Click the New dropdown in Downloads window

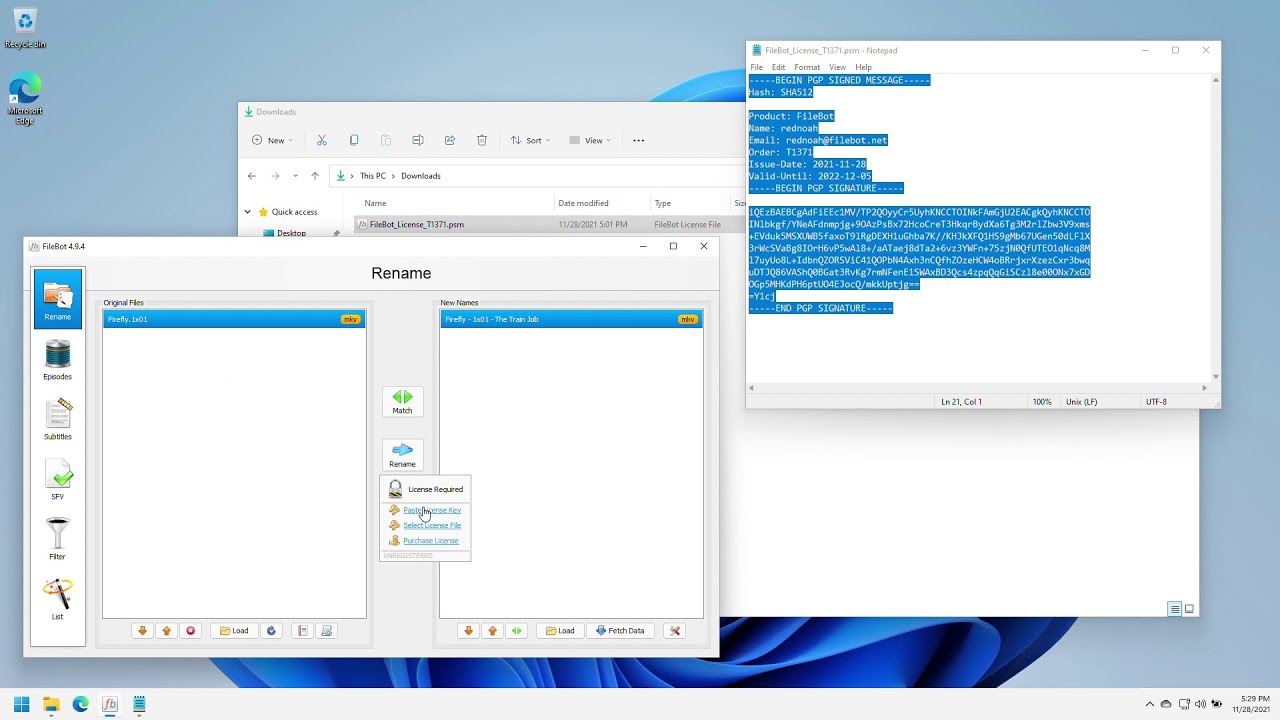point(273,141)
